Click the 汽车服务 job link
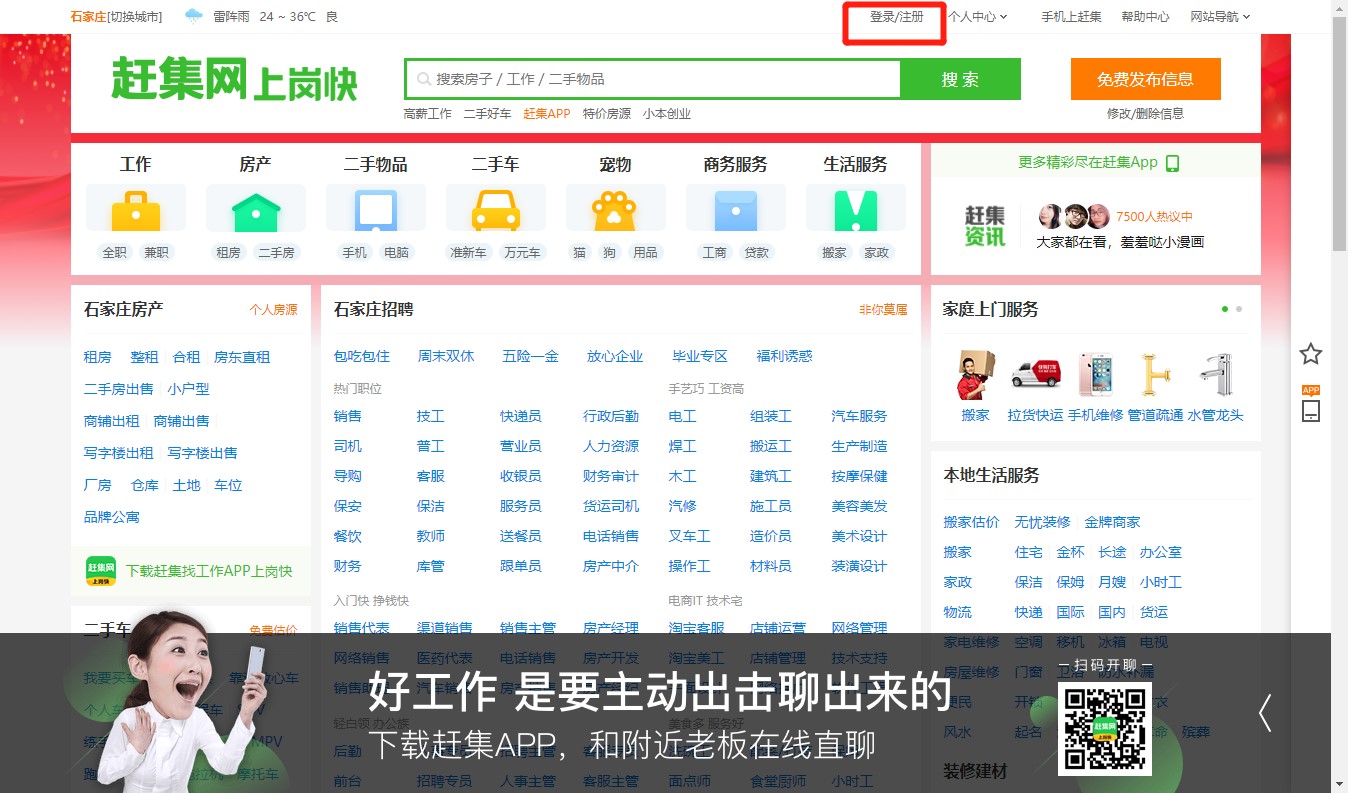This screenshot has height=793, width=1348. [859, 416]
